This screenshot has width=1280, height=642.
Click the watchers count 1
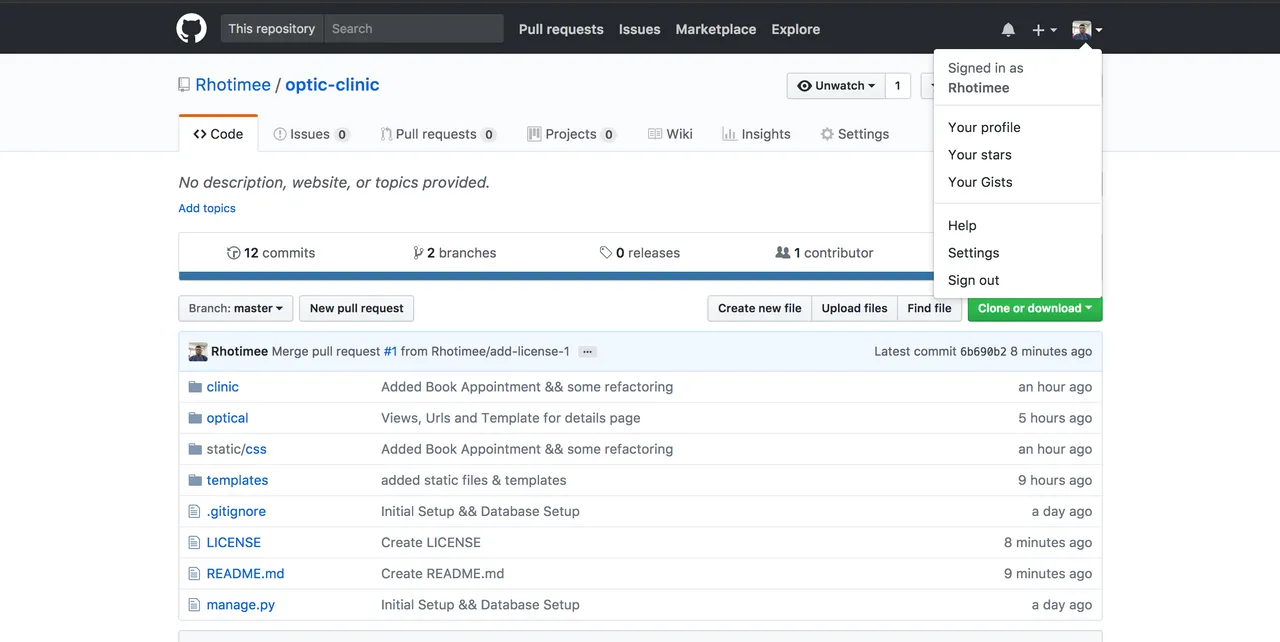pyautogui.click(x=898, y=86)
